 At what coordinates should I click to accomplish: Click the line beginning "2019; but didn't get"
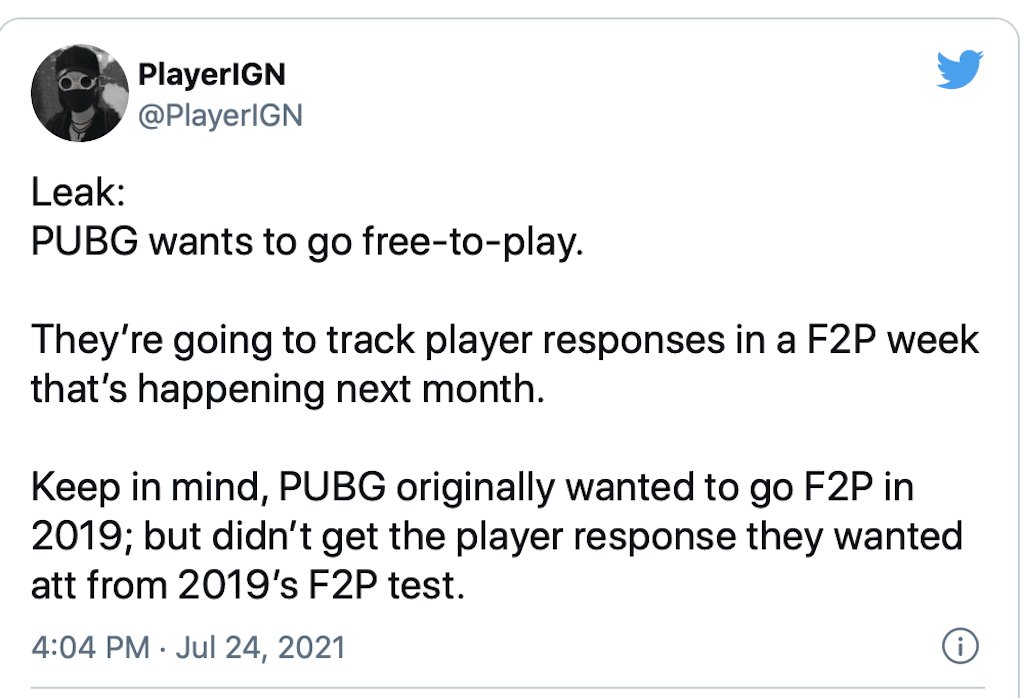[x=496, y=536]
